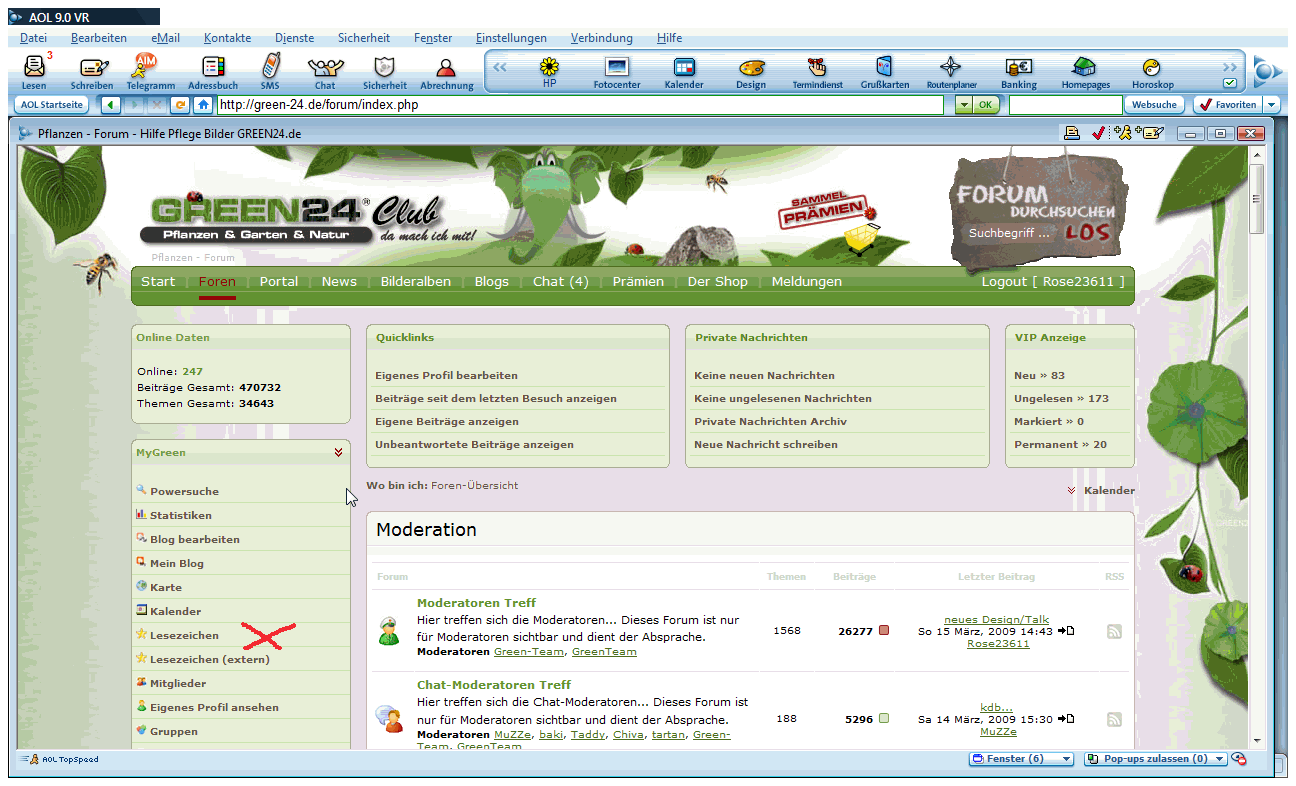Open the URL address history dropdown
Image resolution: width=1296 pixels, height=786 pixels.
(x=962, y=105)
